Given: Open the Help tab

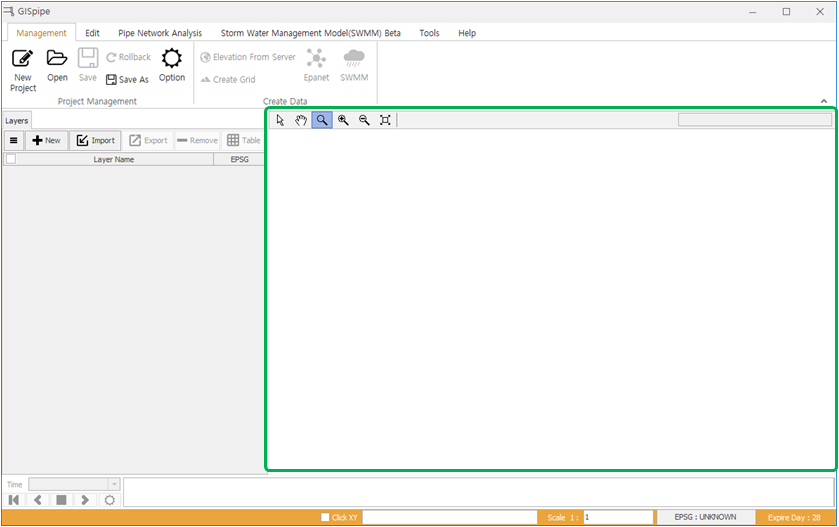Looking at the screenshot, I should (x=467, y=33).
